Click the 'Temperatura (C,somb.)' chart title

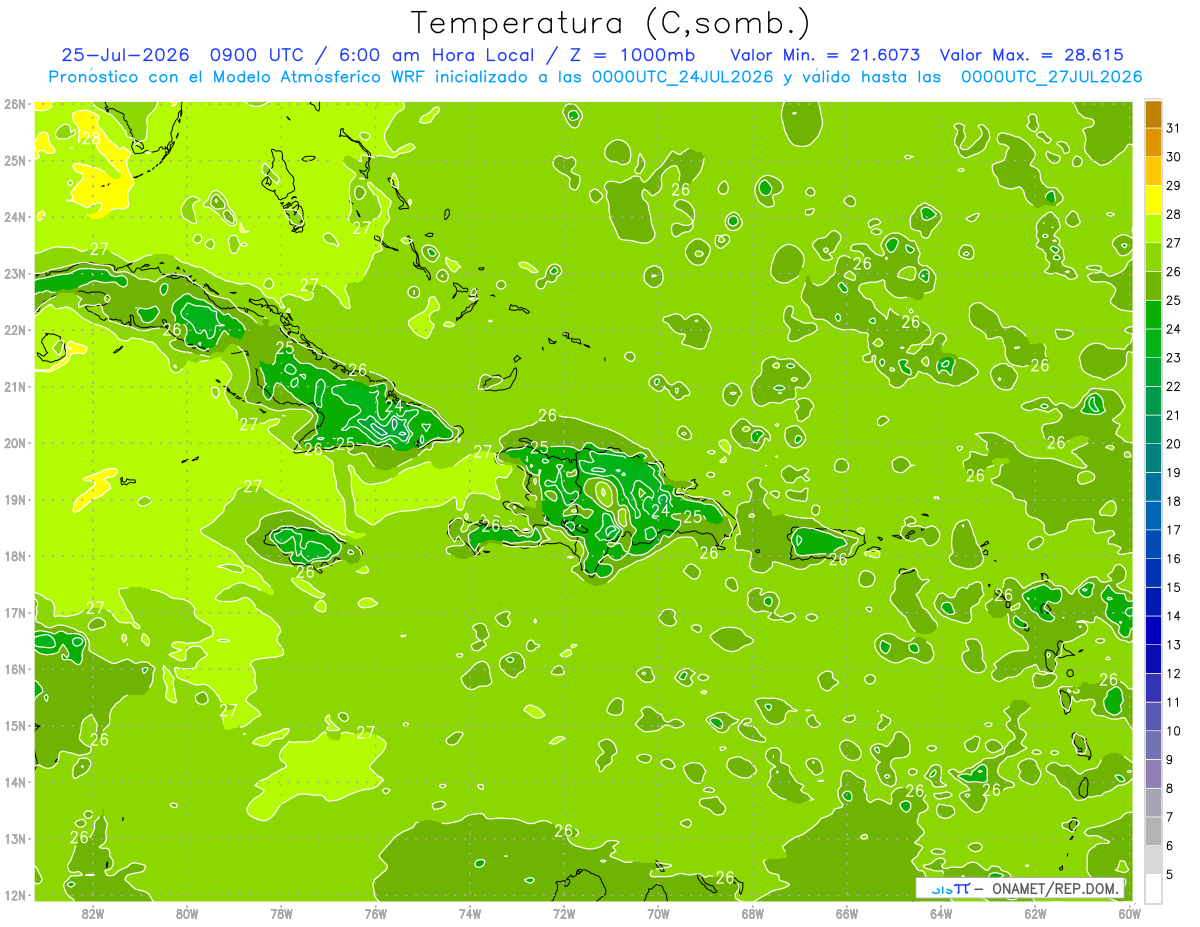coord(611,23)
